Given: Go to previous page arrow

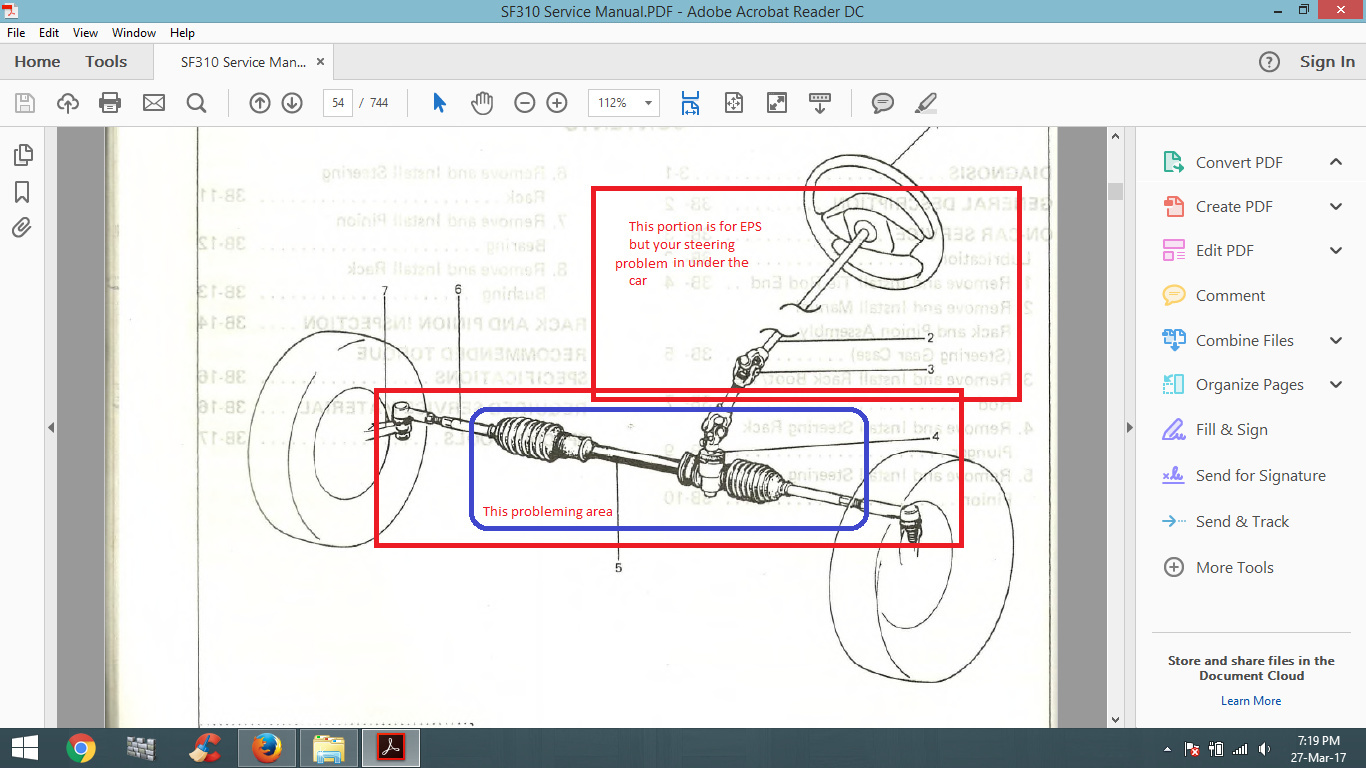Looking at the screenshot, I should click(260, 103).
